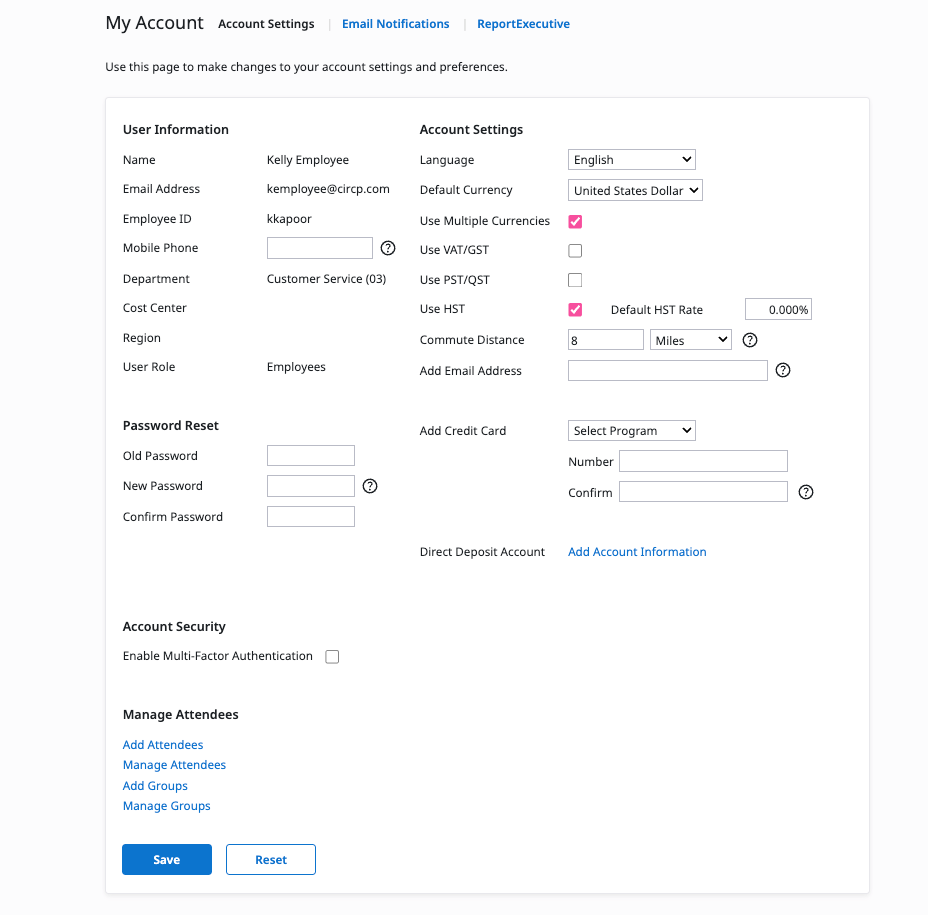Open the Miles unit dropdown
Image resolution: width=928 pixels, height=915 pixels.
point(690,340)
